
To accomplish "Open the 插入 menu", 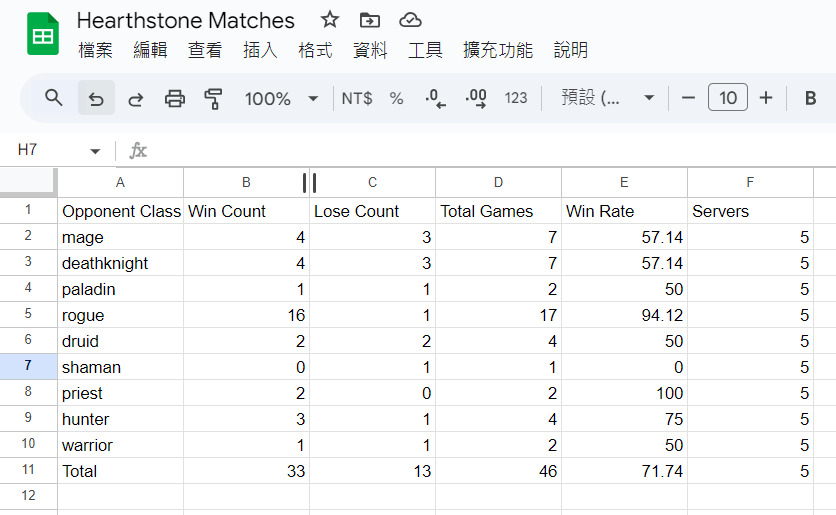I will pos(260,50).
